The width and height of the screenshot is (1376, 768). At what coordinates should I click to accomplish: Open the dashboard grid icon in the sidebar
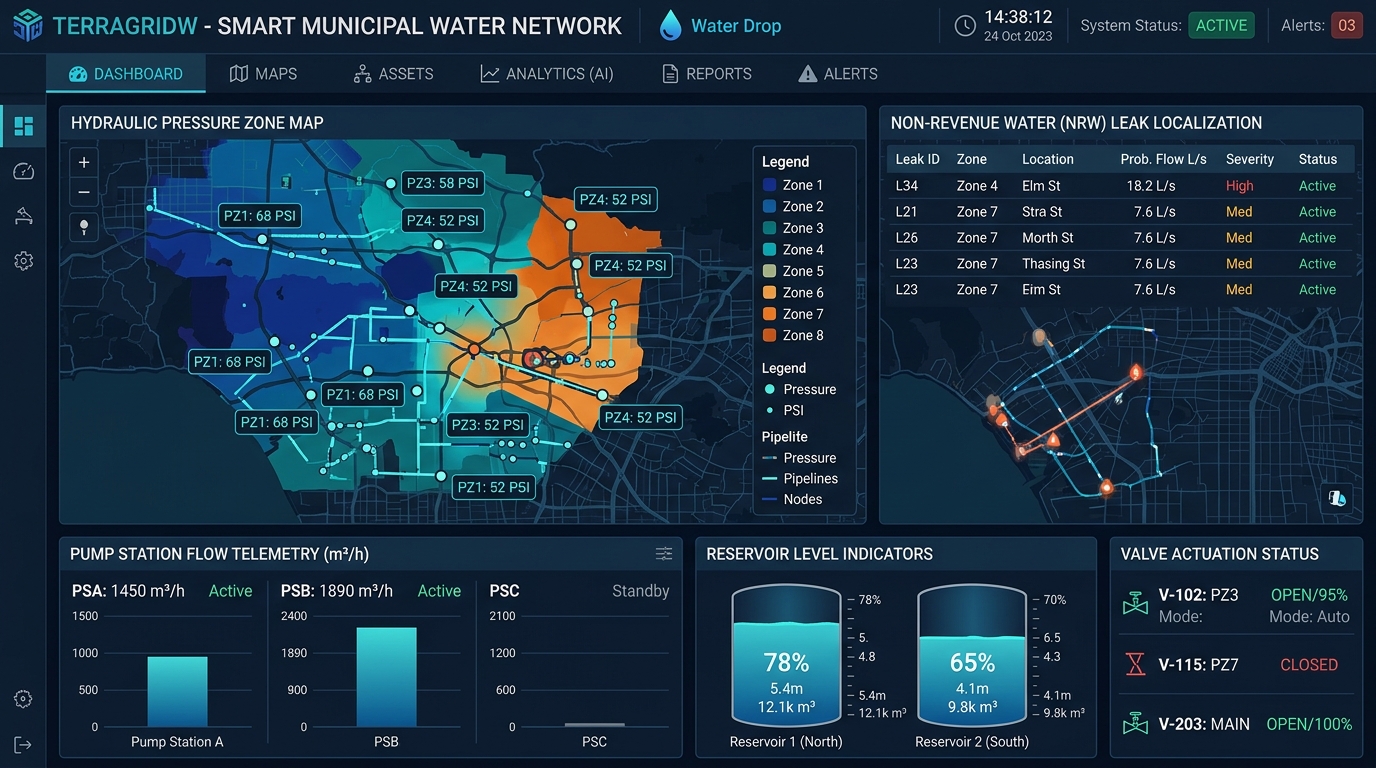pos(24,126)
